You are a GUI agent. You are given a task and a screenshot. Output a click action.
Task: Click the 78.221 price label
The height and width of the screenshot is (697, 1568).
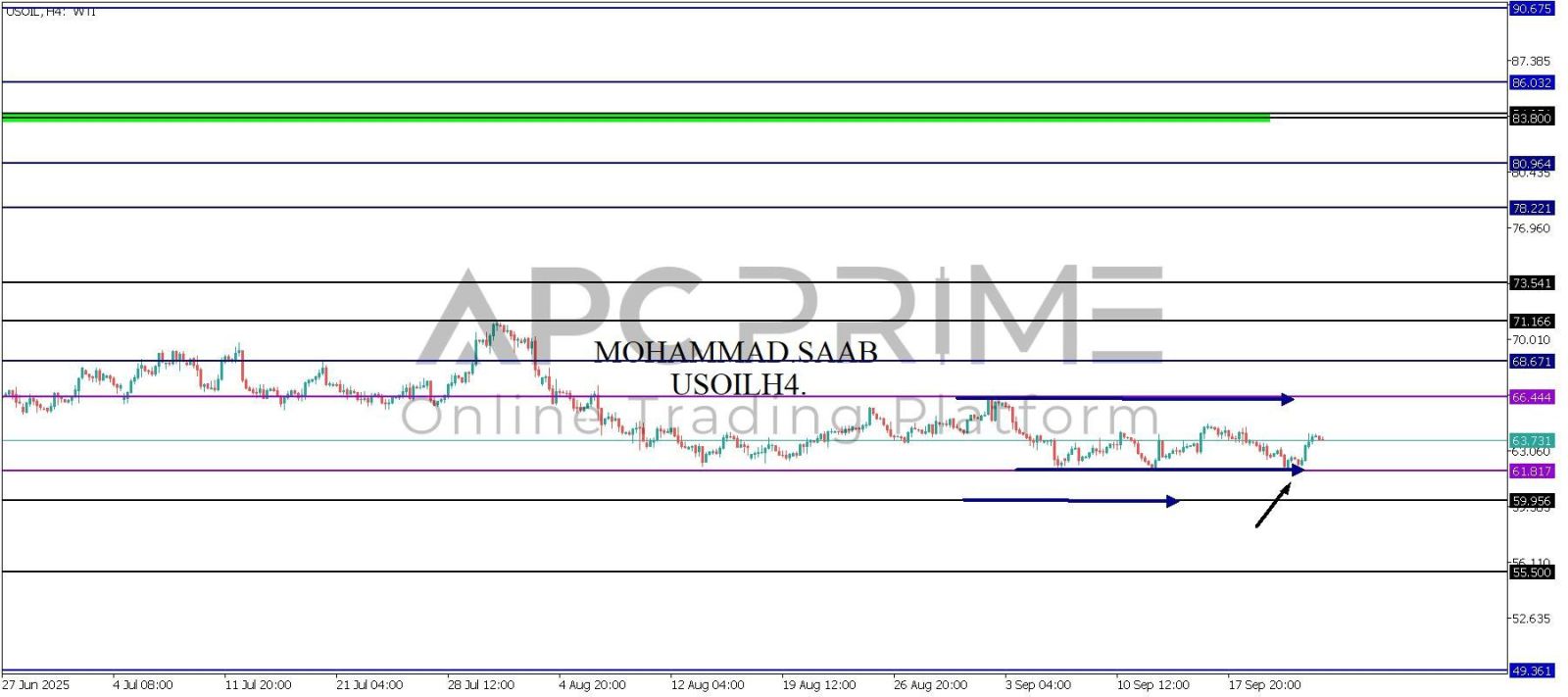(x=1532, y=209)
